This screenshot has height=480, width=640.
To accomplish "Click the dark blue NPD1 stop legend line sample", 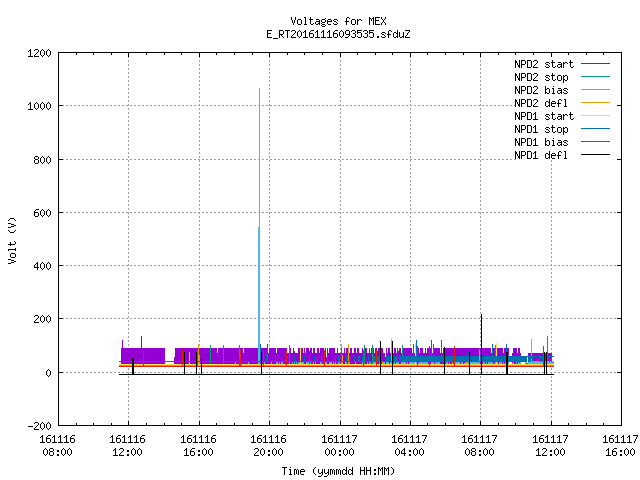I will click(595, 129).
